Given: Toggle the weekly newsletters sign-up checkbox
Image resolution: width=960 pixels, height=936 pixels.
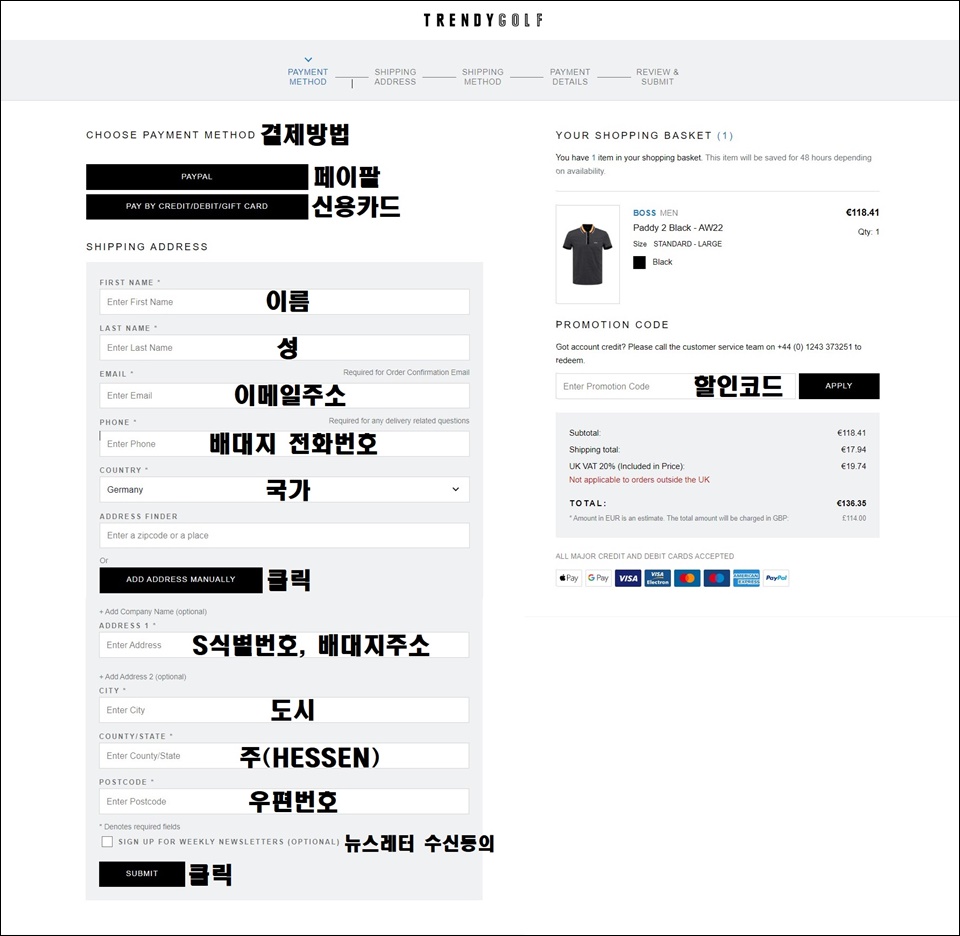Looking at the screenshot, I should point(107,842).
